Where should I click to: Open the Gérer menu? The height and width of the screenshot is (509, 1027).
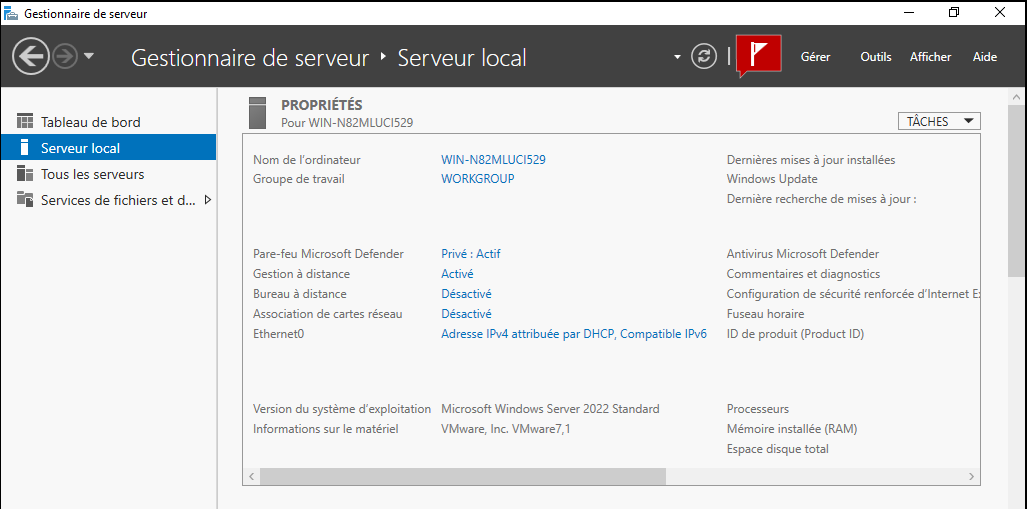(x=815, y=57)
